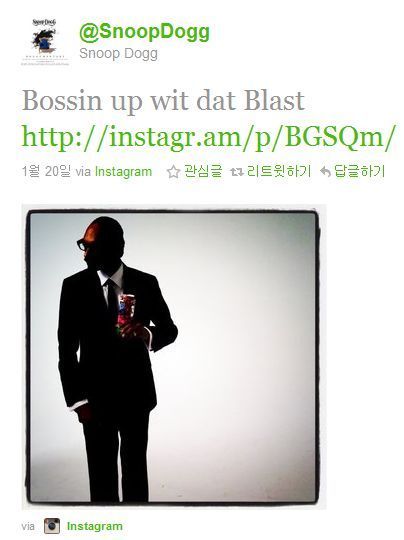This screenshot has height=540, width=404.
Task: Open the Instagram source link beside timestamp
Action: pyautogui.click(x=123, y=172)
